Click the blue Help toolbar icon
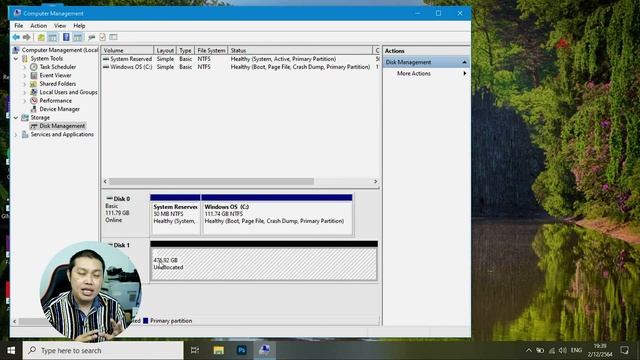Screen dimensions: 640x360 66,38
